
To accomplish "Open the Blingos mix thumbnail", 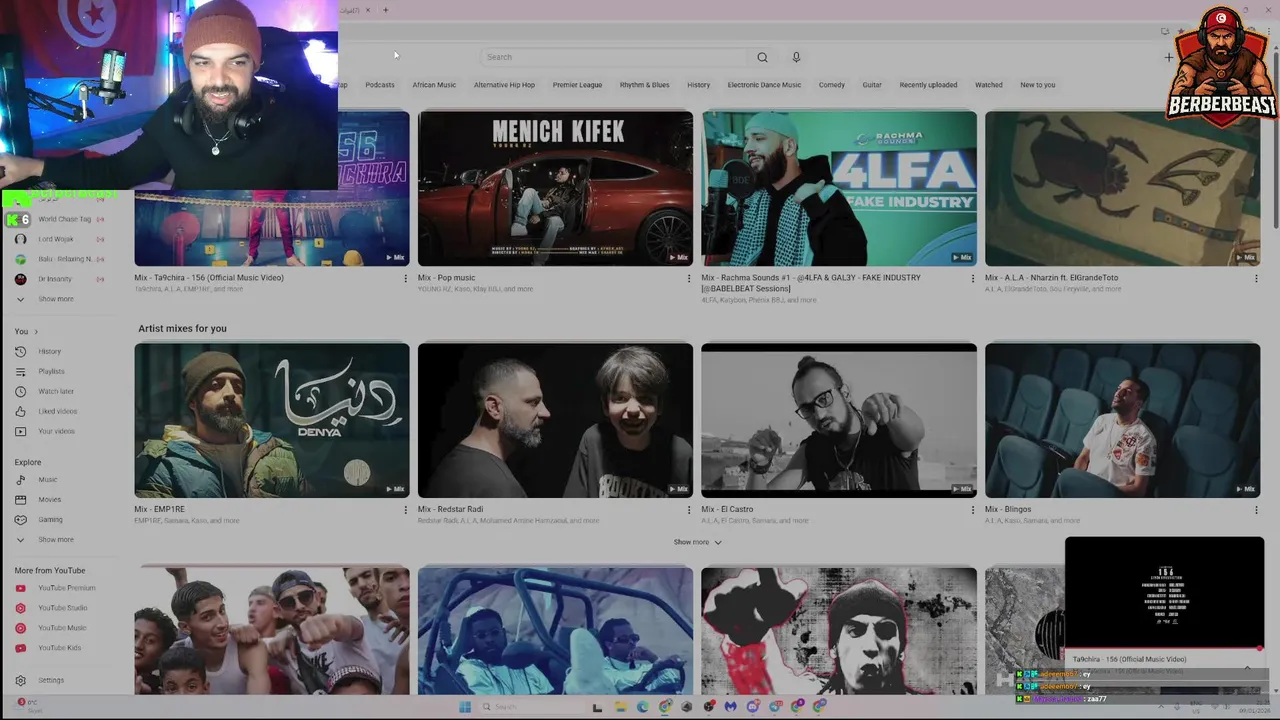I will pyautogui.click(x=1122, y=420).
